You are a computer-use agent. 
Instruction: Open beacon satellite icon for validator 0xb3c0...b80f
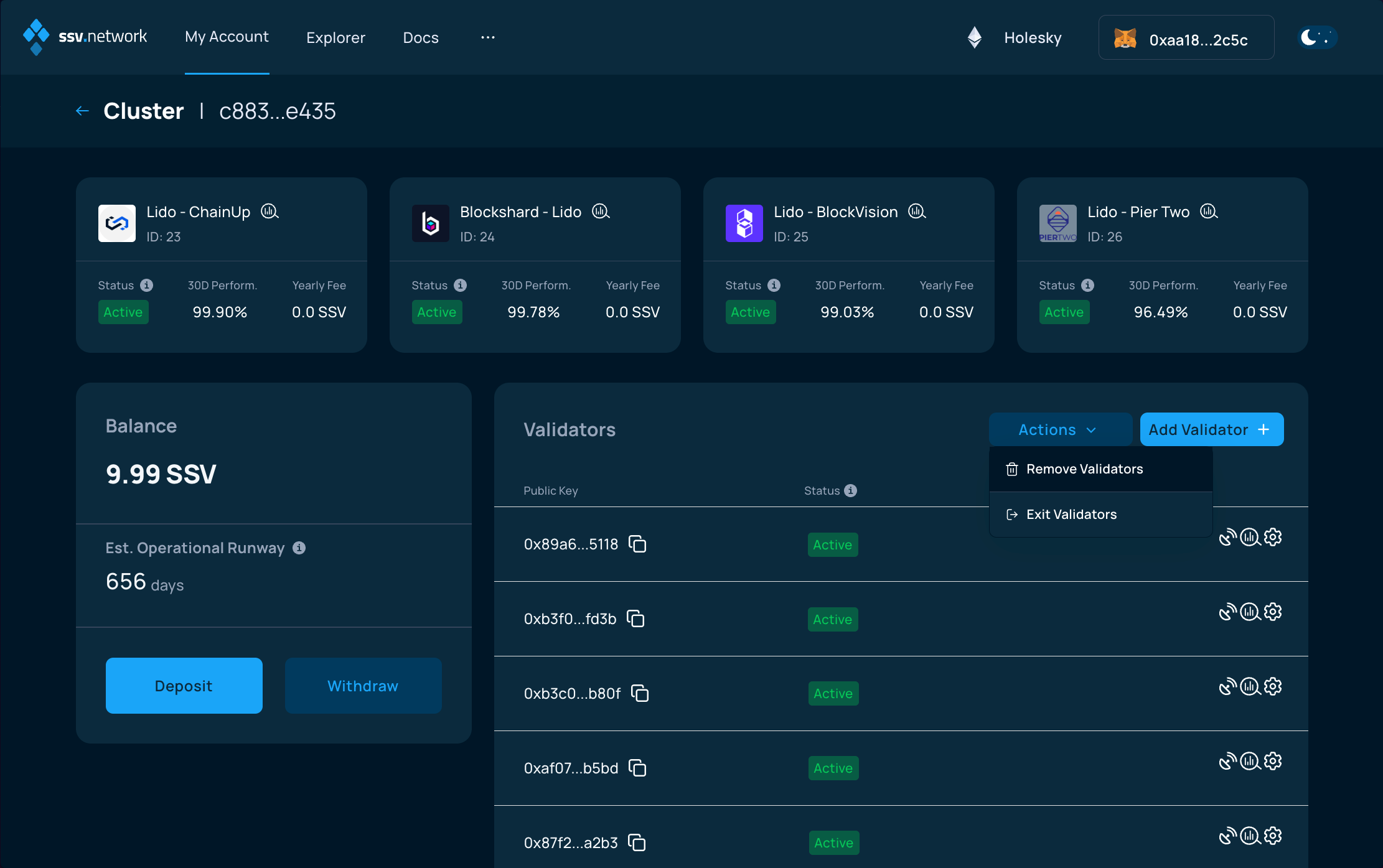1227,686
